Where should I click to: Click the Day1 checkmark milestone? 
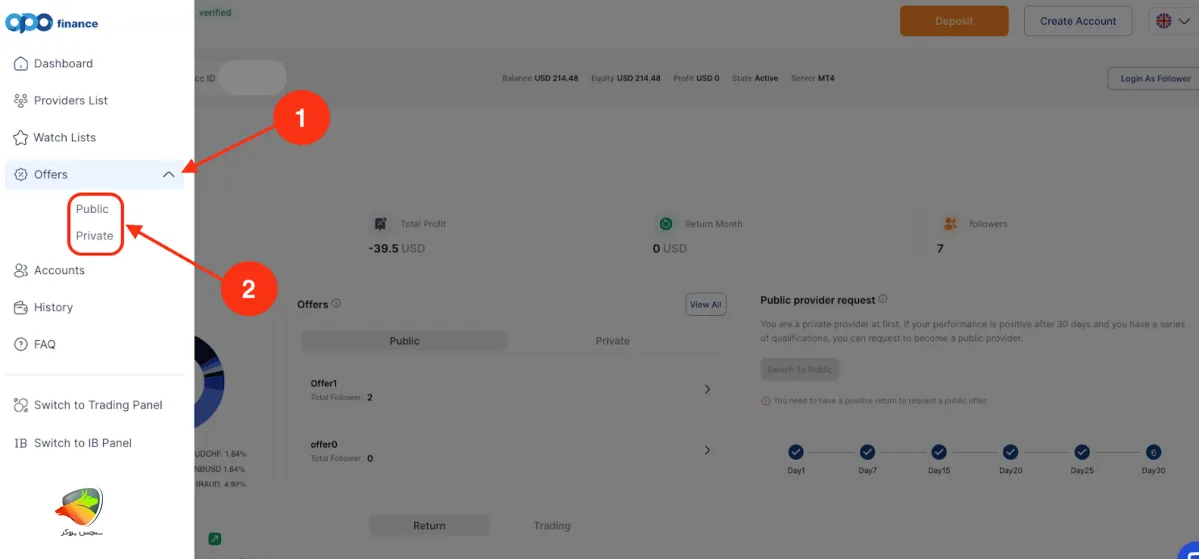tap(796, 452)
